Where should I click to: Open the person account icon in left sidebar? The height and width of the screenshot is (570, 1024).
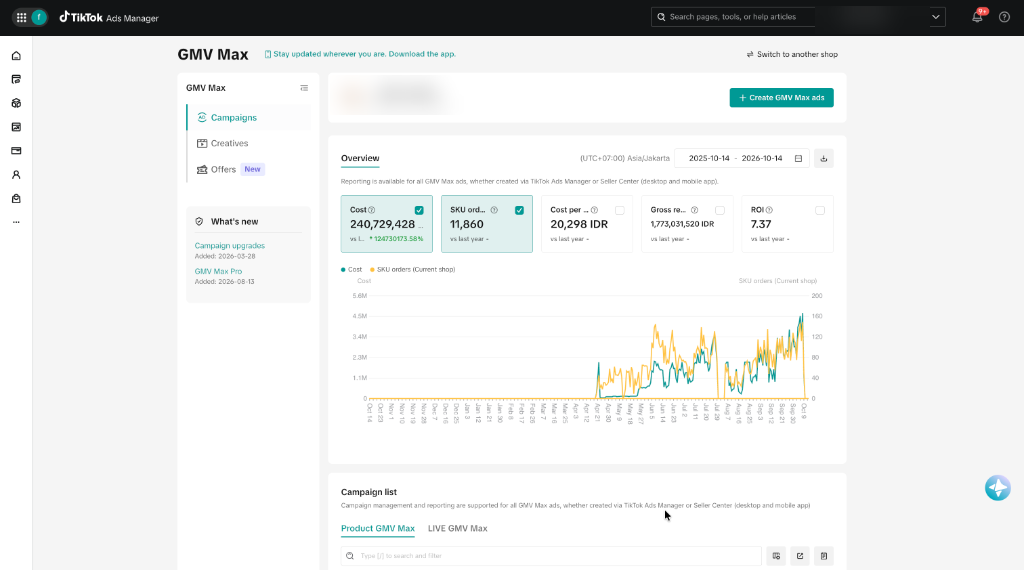[16, 174]
